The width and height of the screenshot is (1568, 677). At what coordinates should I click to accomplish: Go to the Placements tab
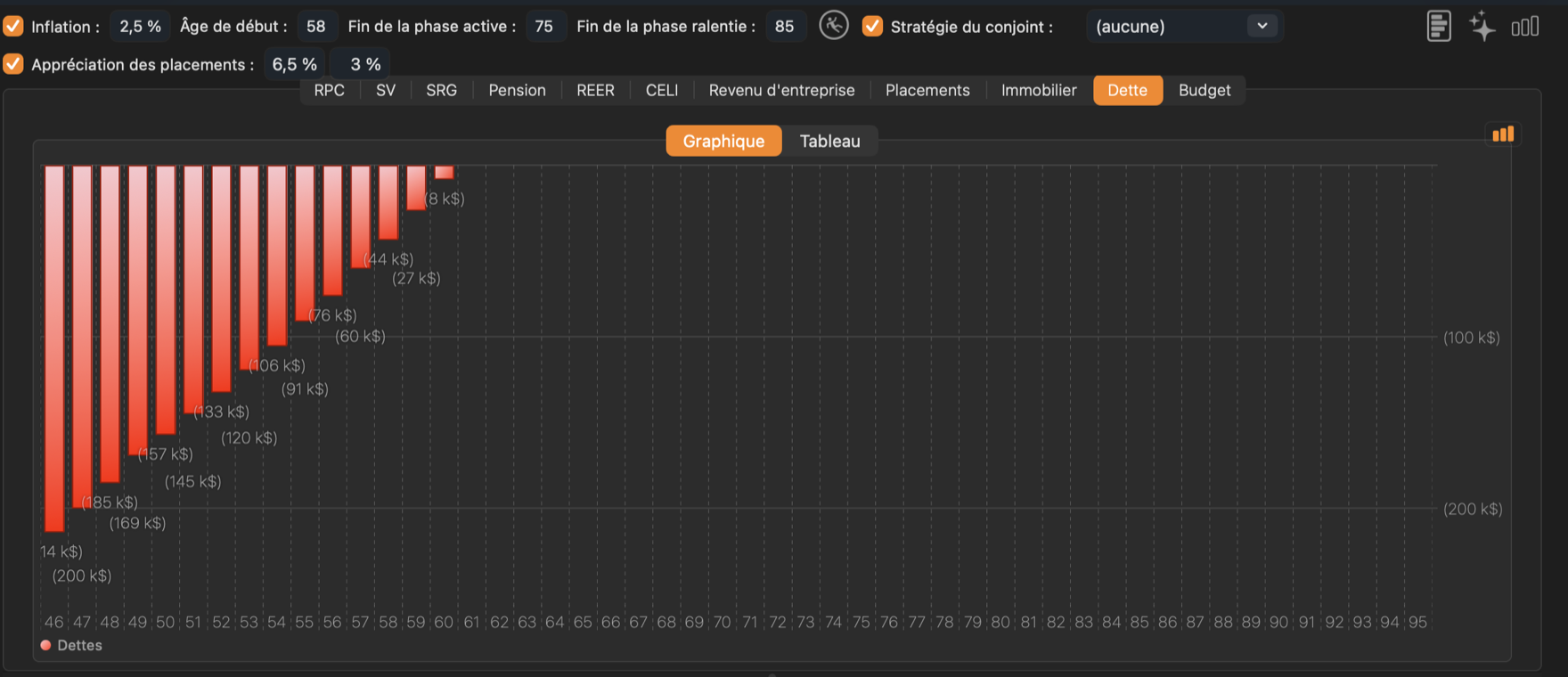tap(927, 90)
